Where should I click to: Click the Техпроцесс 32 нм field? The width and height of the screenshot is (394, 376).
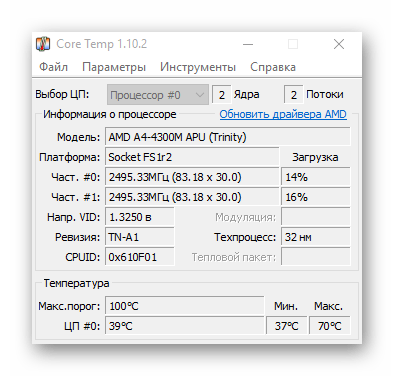pos(316,237)
